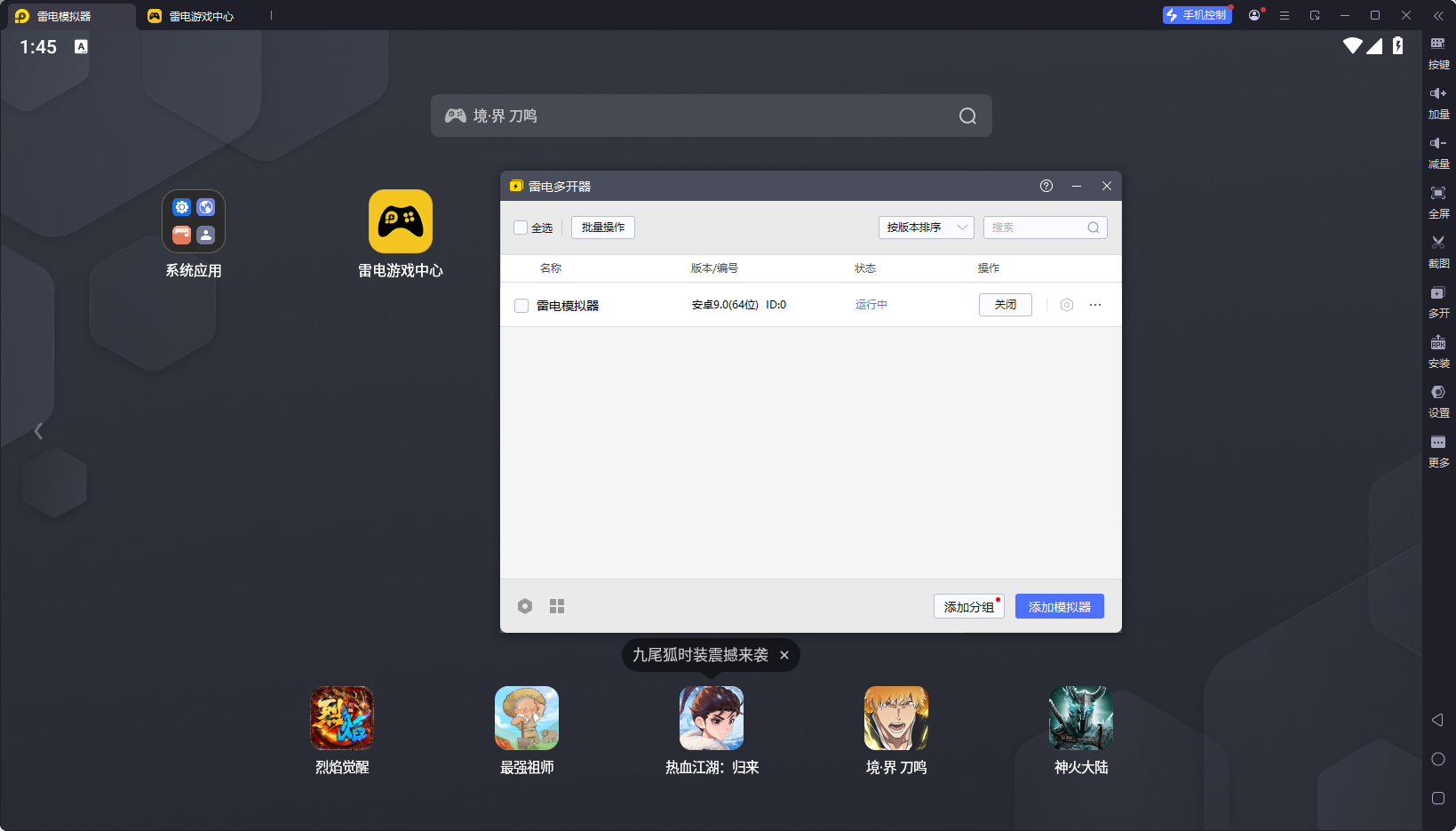Screen dimensions: 1456x831
Task: Click the 添加模拟器 button
Action: [x=1060, y=606]
